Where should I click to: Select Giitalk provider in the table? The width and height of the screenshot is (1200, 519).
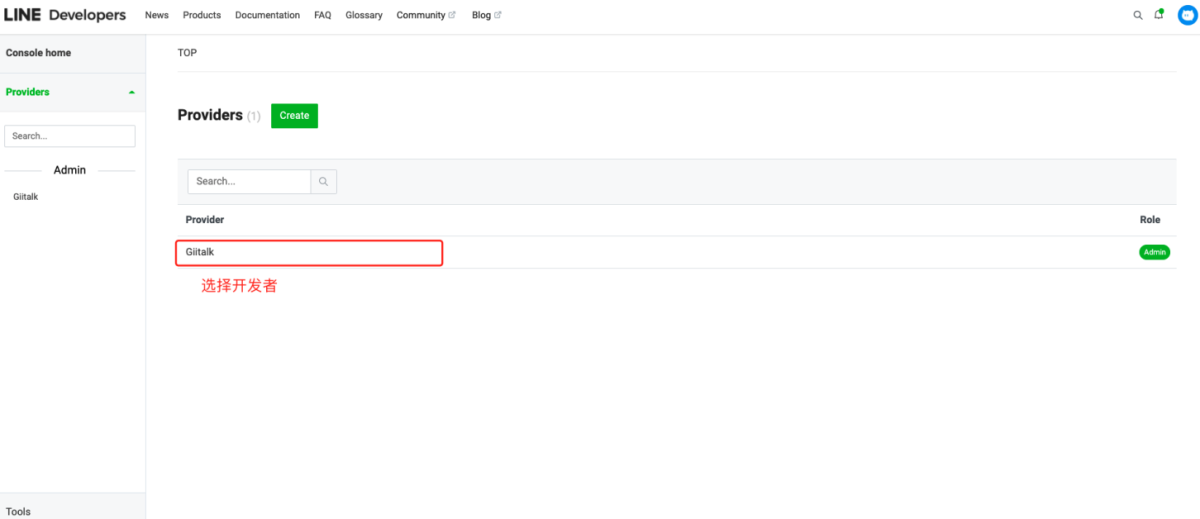(x=200, y=252)
